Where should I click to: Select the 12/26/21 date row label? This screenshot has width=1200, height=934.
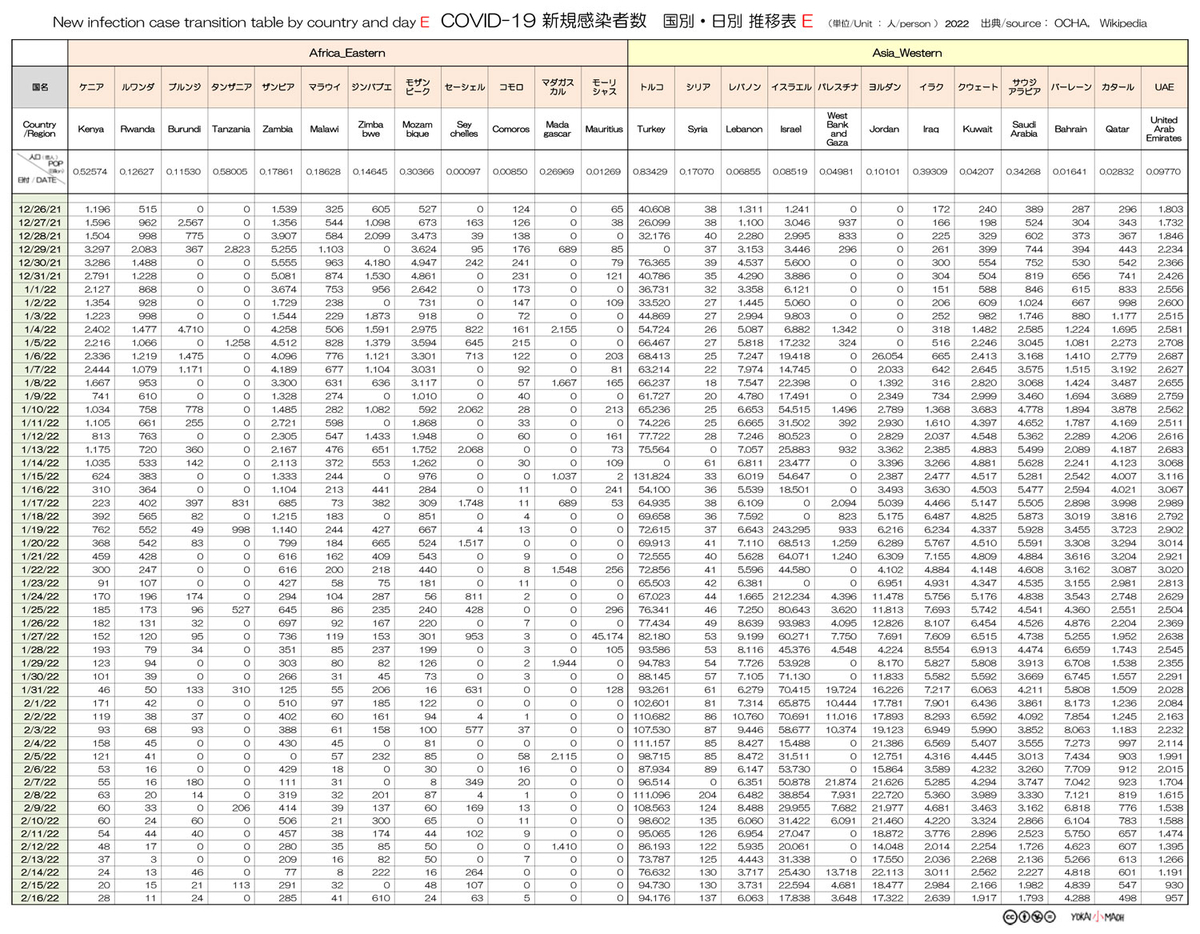click(x=39, y=208)
